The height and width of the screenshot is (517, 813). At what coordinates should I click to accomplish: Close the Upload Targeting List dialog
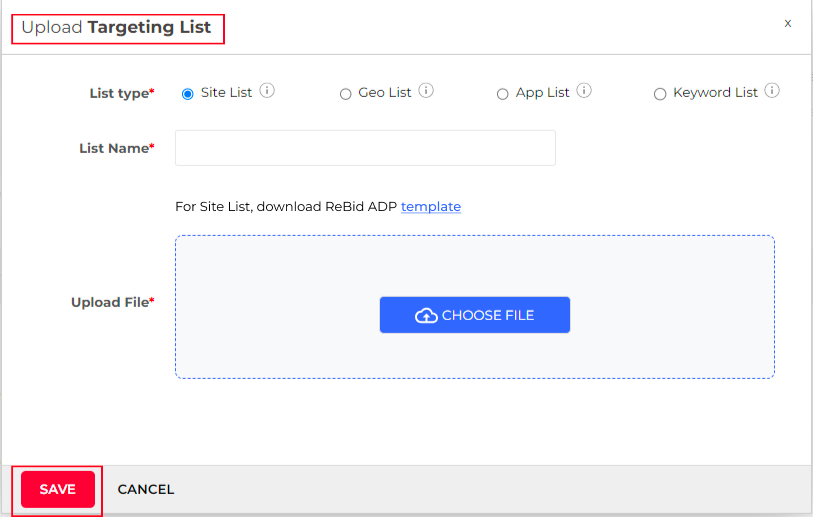click(788, 23)
